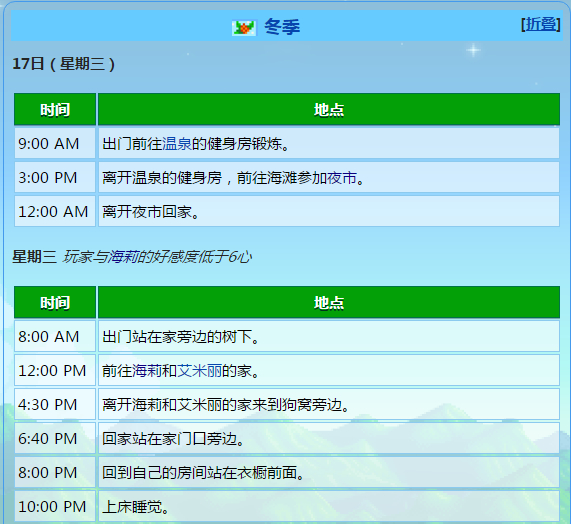Image resolution: width=571 pixels, height=524 pixels.
Task: Open the 艾米丽 link in 12:00 PM row
Action: click(200, 371)
